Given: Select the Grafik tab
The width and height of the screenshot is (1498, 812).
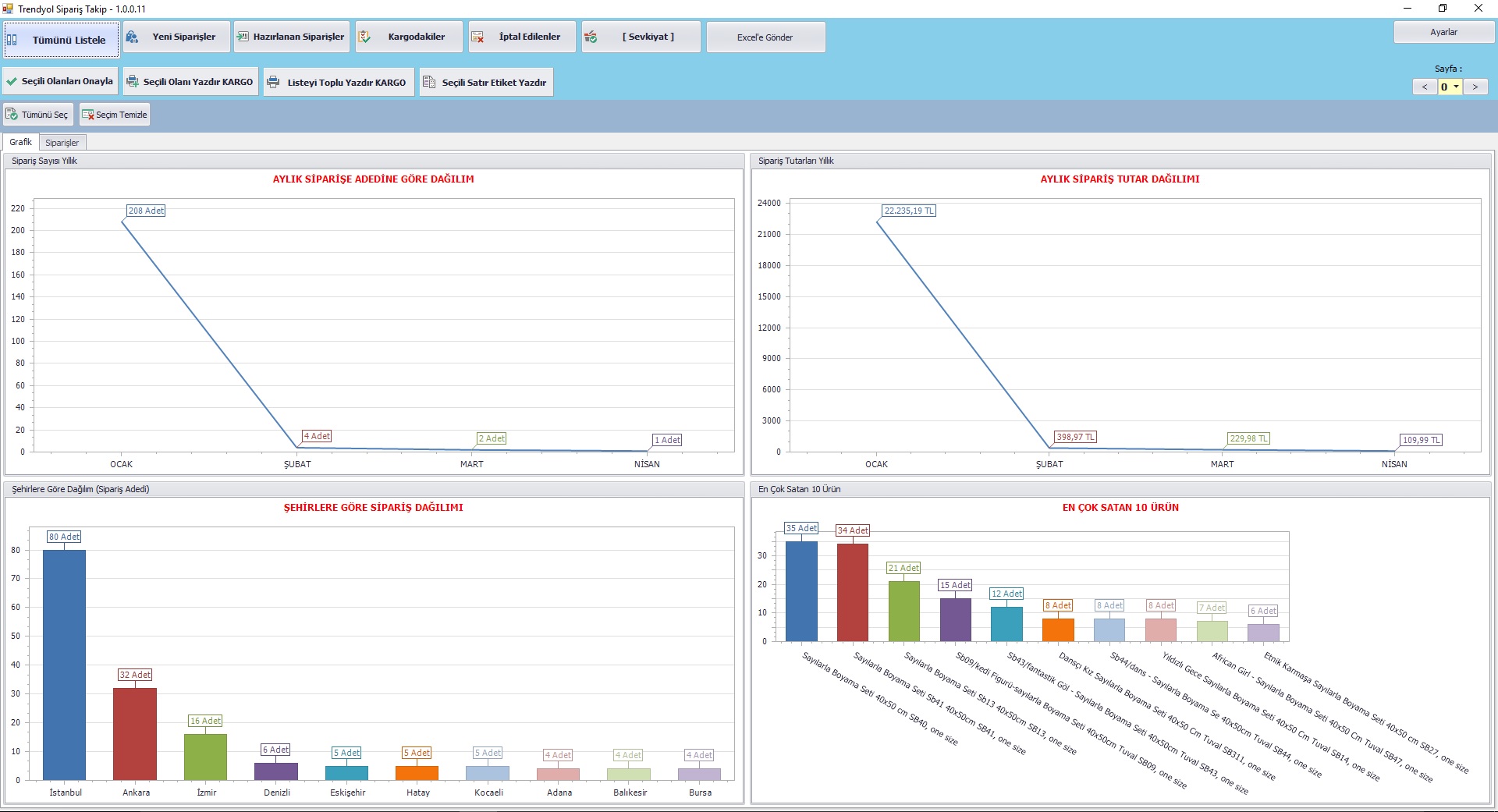Looking at the screenshot, I should click(x=20, y=142).
